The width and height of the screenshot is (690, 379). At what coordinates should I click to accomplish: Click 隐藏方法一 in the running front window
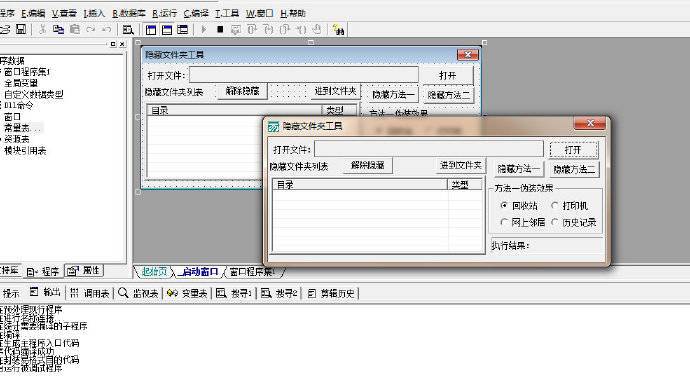click(x=518, y=169)
